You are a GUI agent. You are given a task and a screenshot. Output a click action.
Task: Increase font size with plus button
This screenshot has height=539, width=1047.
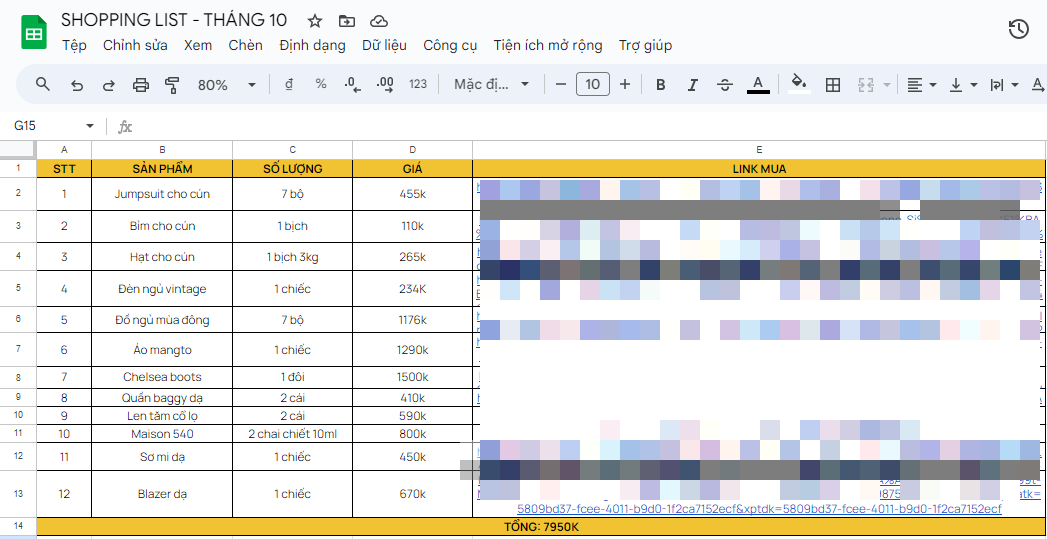(625, 84)
